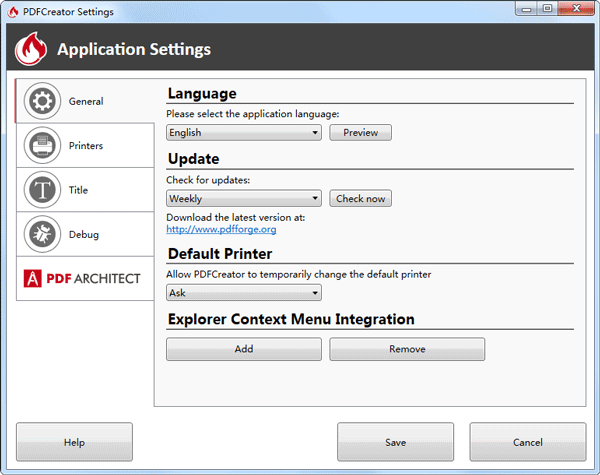Click the Save button

coord(395,442)
